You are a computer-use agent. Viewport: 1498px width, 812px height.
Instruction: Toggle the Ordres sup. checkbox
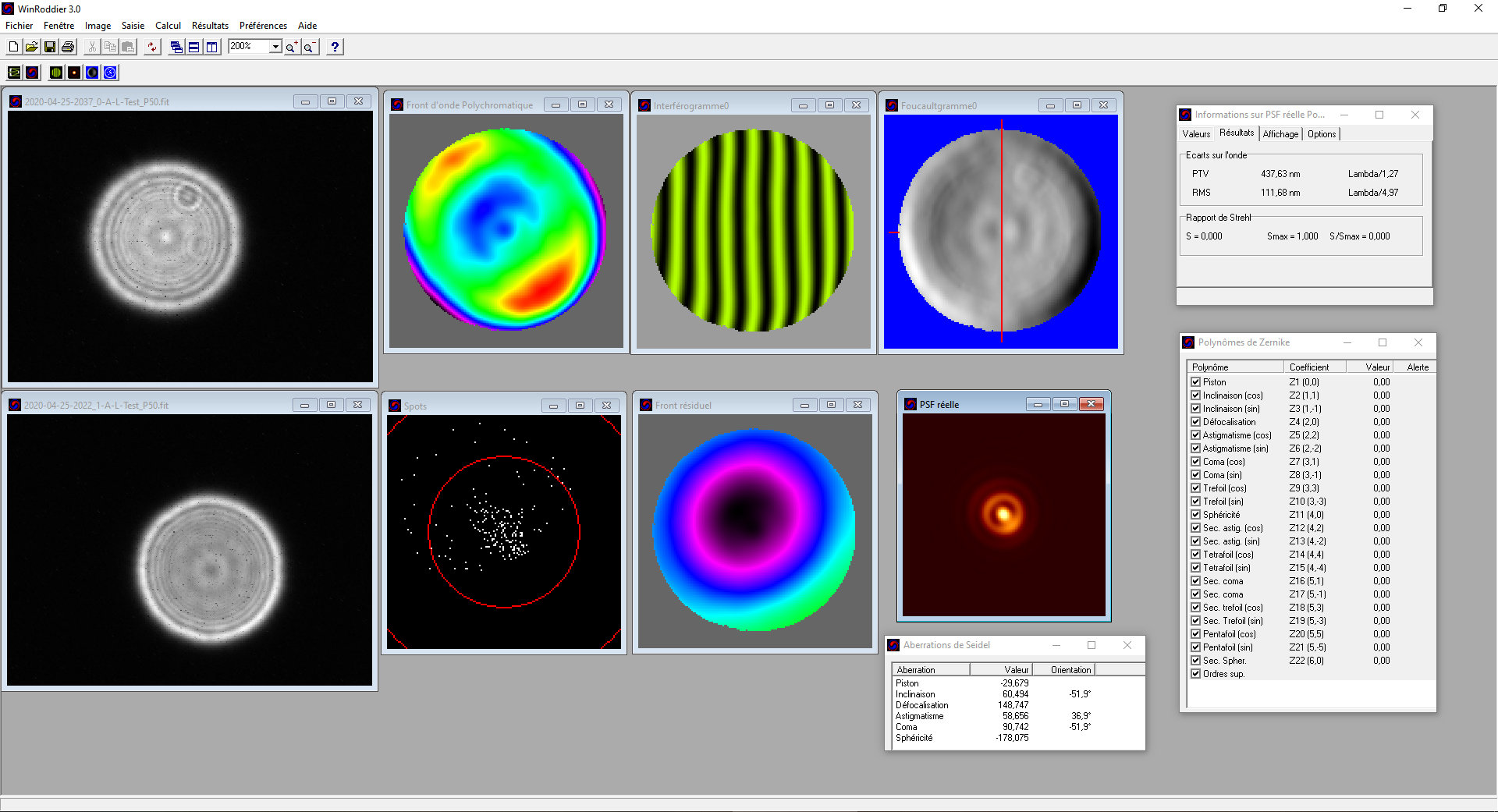[x=1195, y=674]
